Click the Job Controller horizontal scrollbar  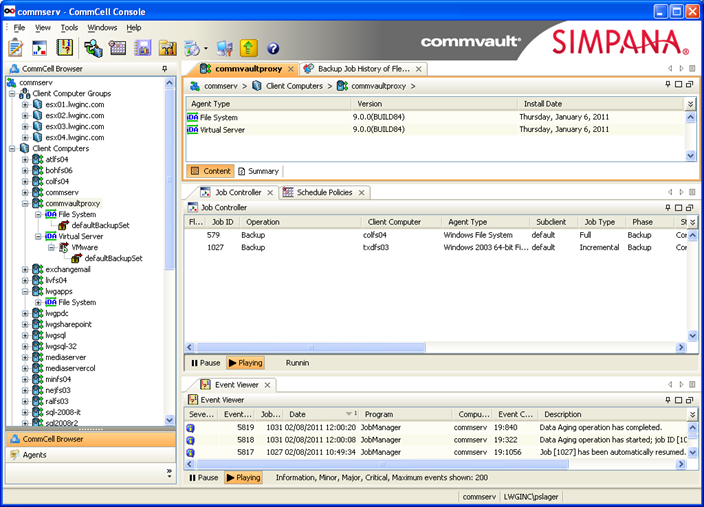click(x=310, y=348)
